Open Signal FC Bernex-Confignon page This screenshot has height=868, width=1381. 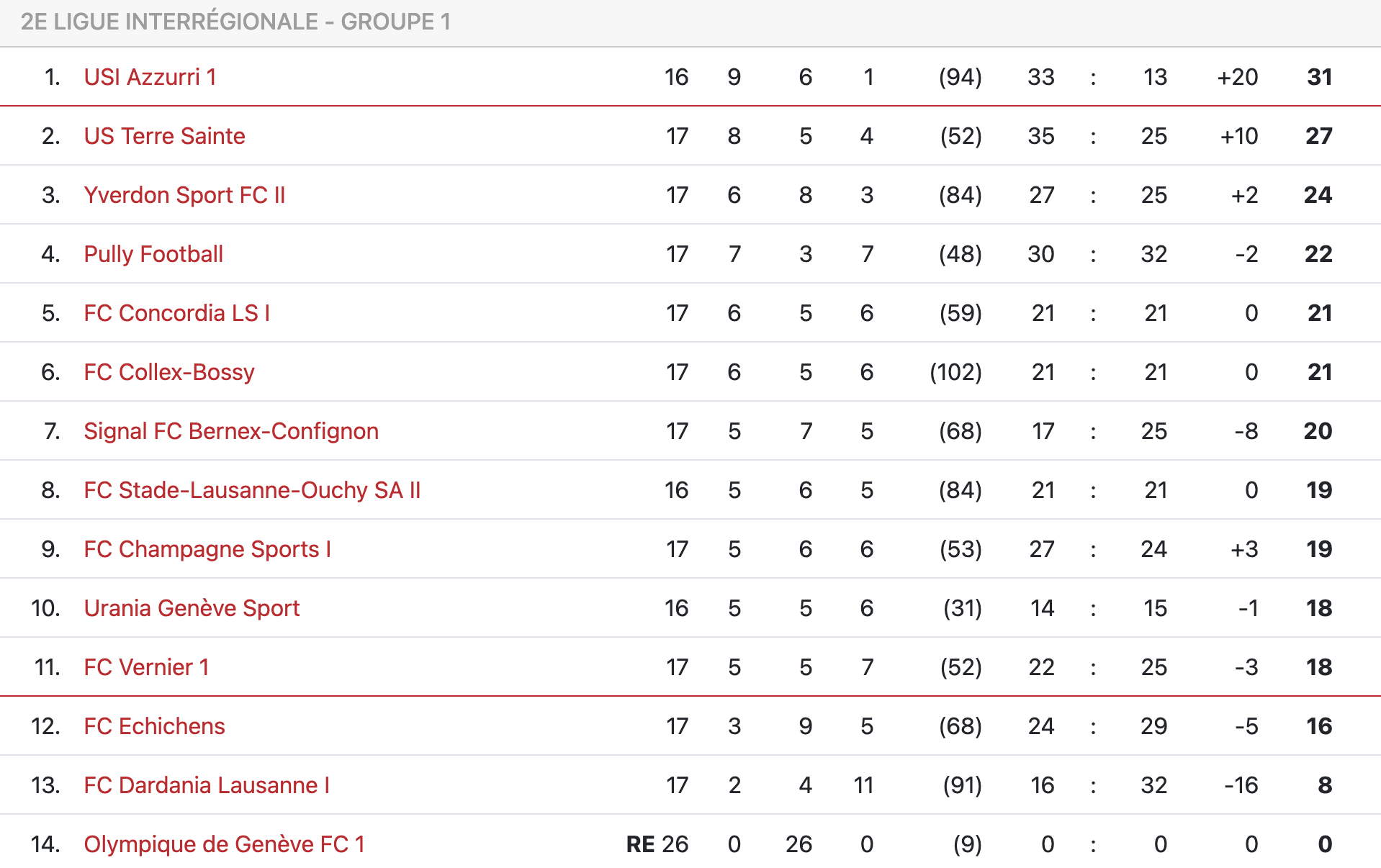click(231, 431)
